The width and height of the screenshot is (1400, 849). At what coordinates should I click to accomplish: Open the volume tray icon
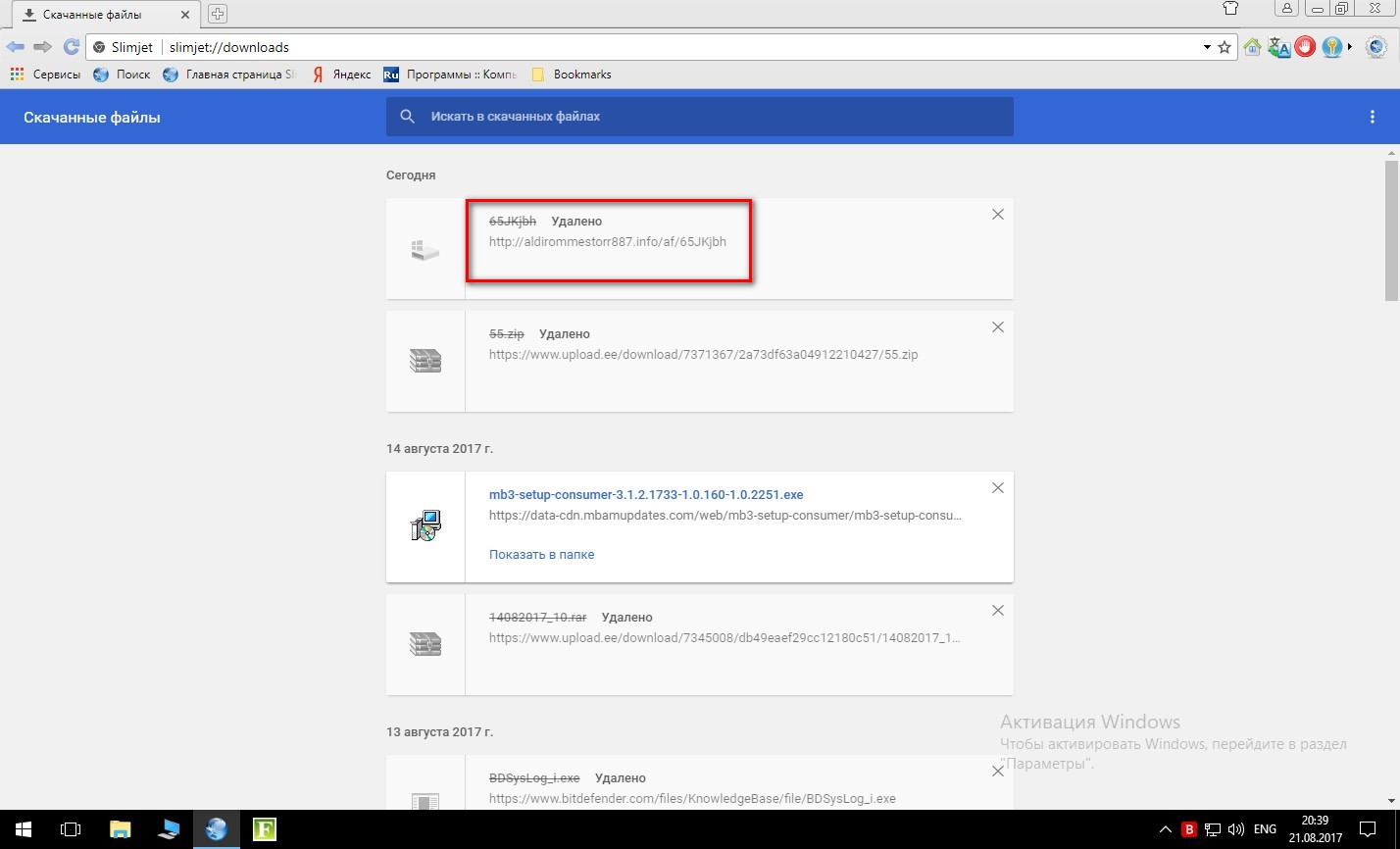(x=1235, y=829)
